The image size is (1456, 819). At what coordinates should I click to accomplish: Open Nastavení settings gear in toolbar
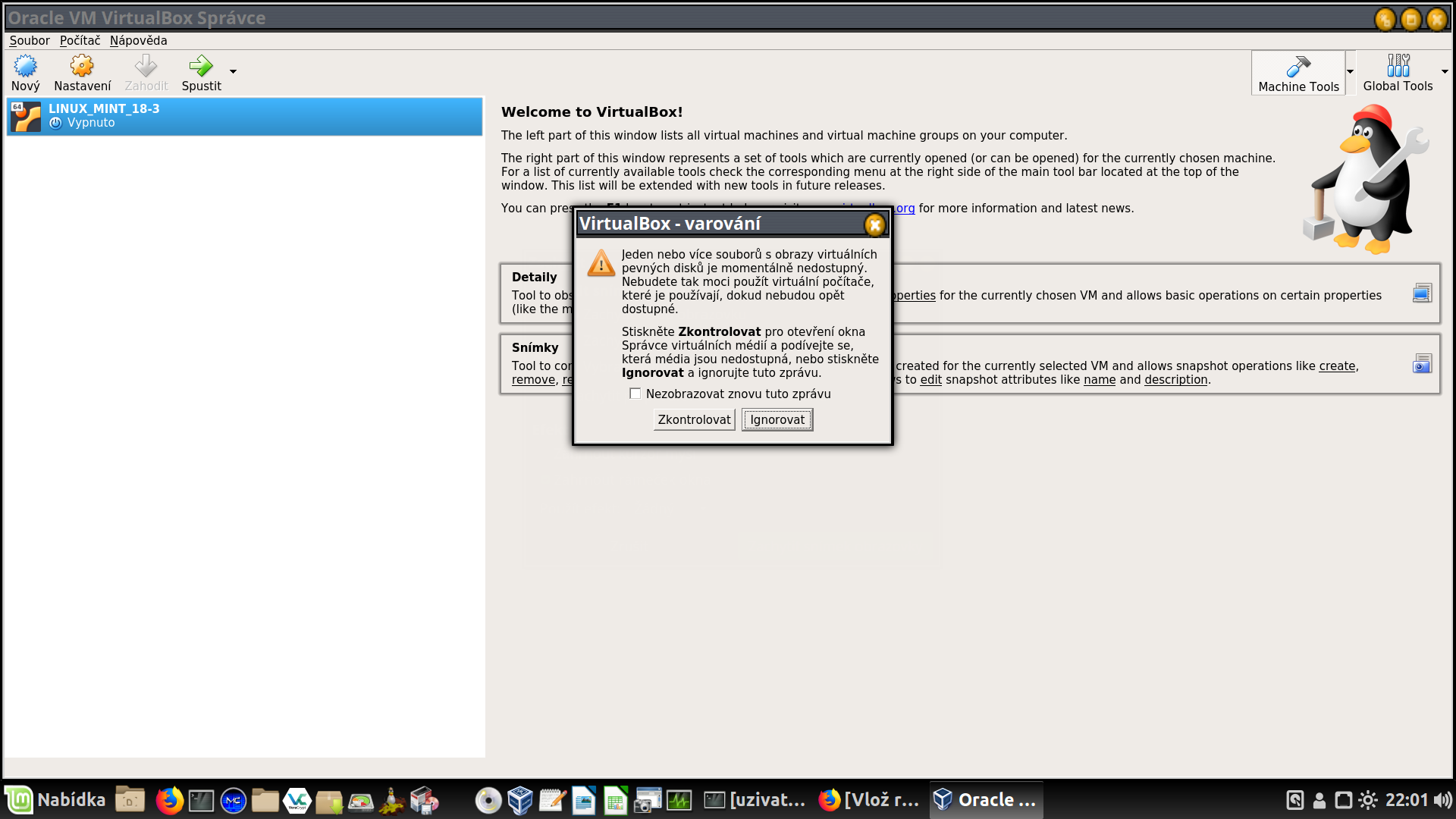point(82,73)
